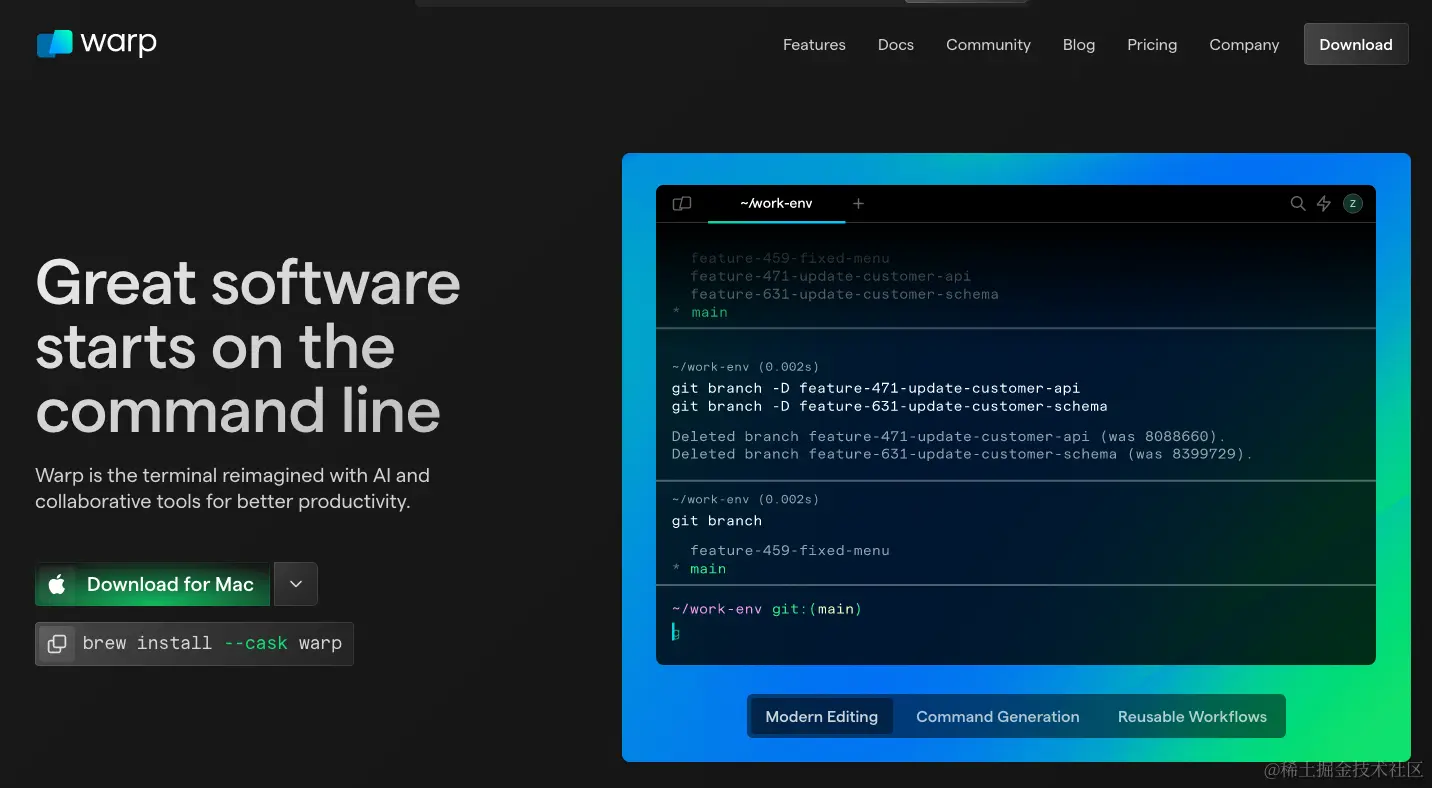Switch to the Reusable Workflows tab

coord(1192,716)
